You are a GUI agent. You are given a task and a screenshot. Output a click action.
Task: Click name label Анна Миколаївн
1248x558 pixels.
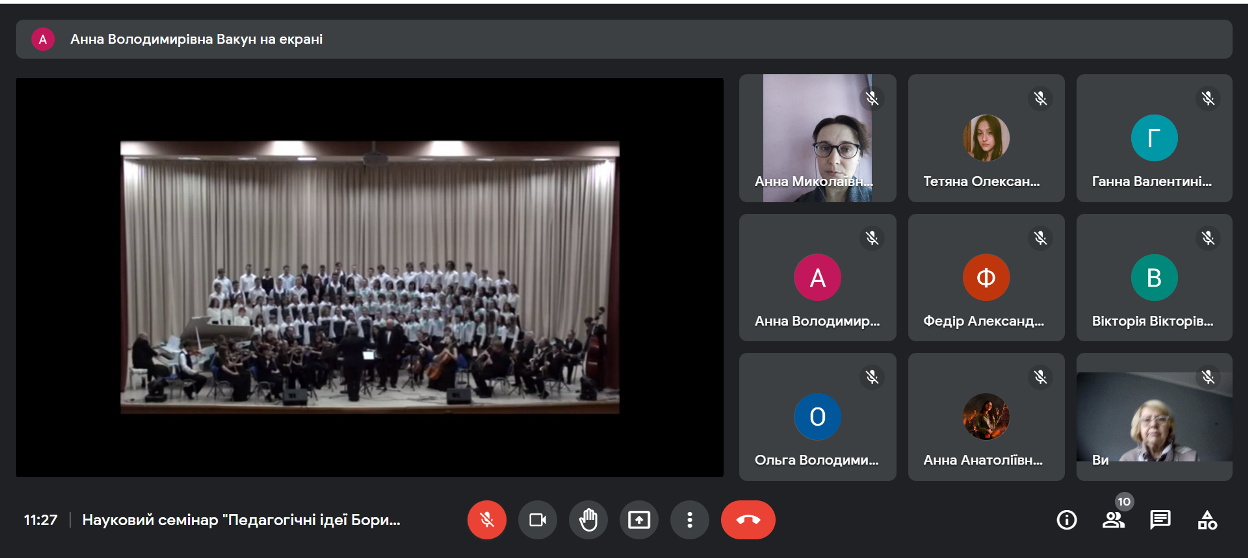[814, 182]
